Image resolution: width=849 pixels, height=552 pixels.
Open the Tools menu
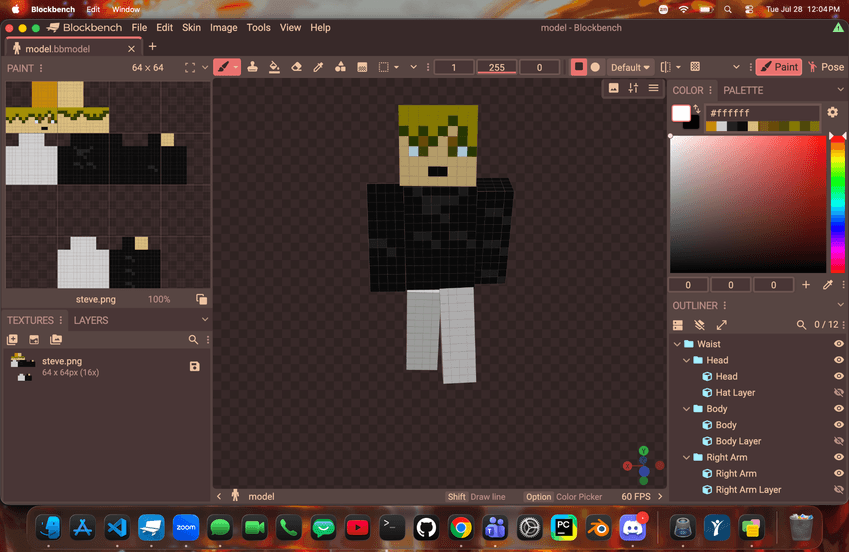(258, 28)
